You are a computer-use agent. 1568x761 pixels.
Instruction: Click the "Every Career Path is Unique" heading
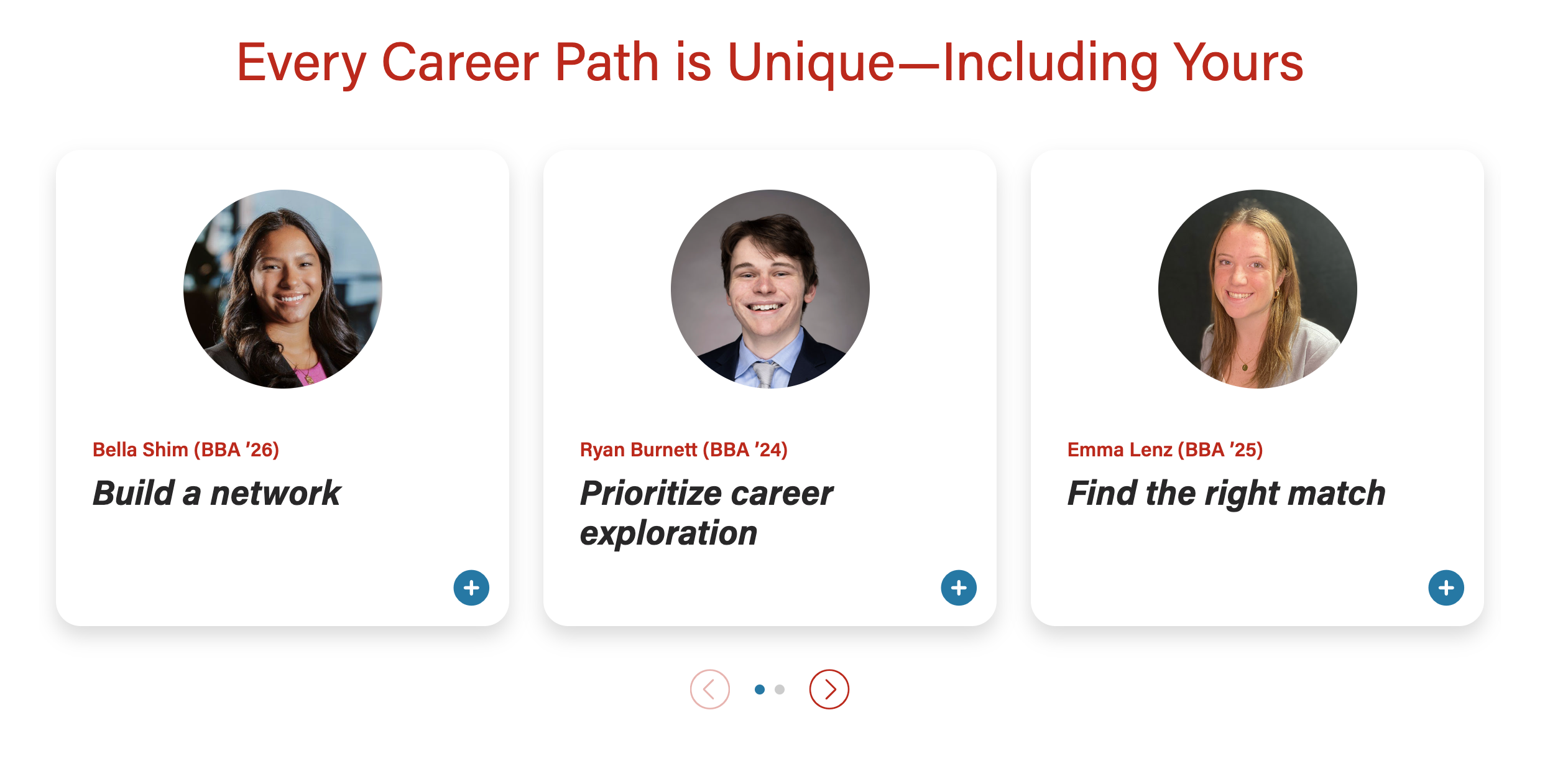pos(770,63)
